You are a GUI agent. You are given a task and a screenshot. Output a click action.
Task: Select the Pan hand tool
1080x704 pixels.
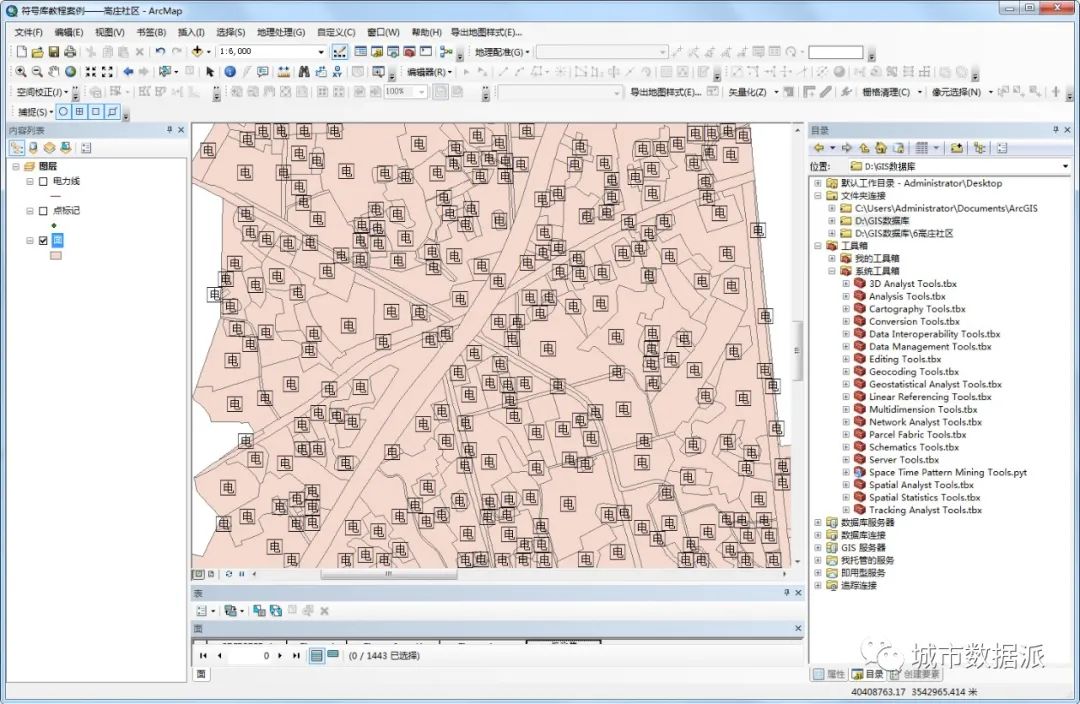54,72
